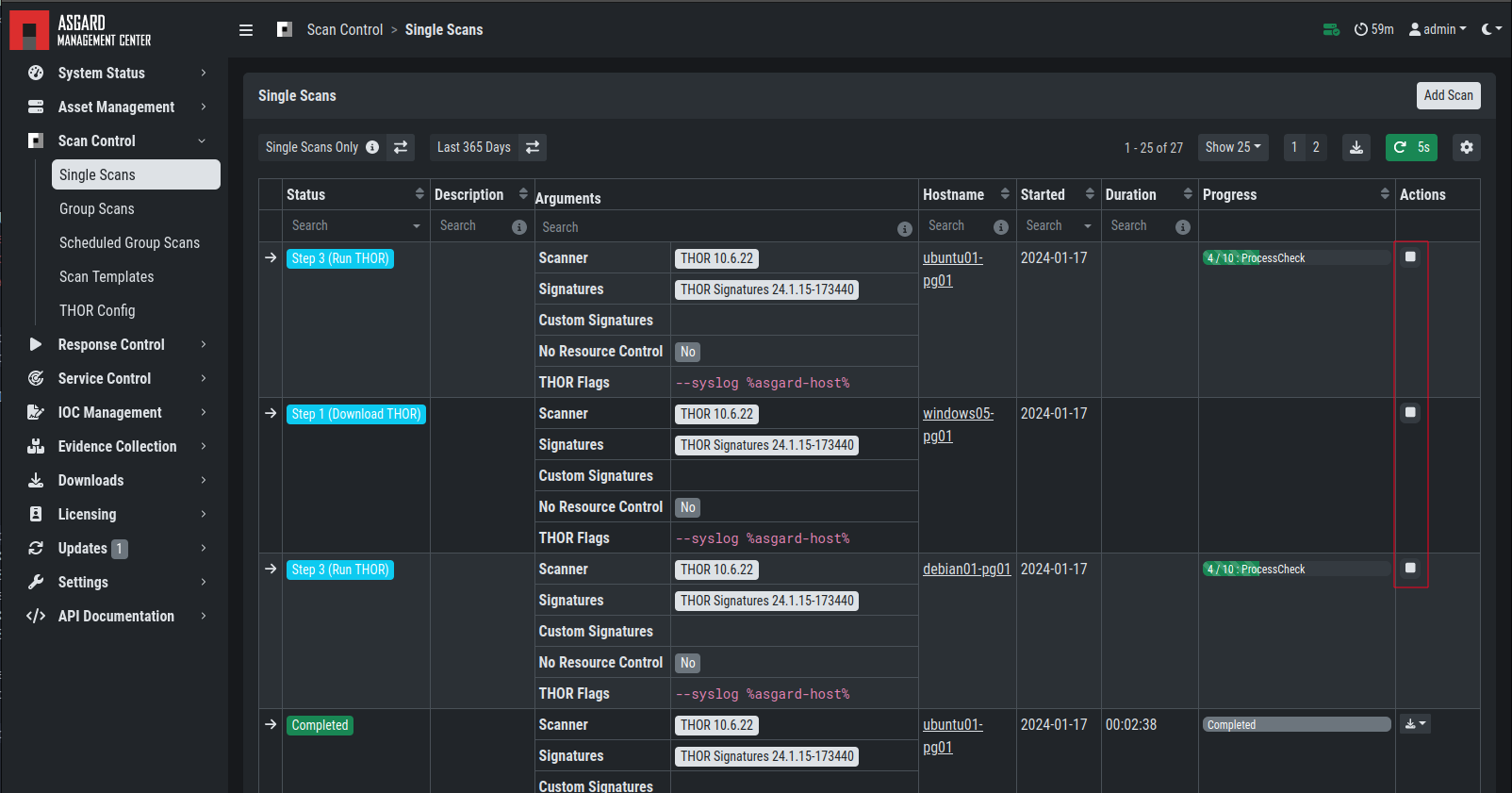Expand the Licensing sidebar section
1512x793 pixels.
tap(203, 514)
